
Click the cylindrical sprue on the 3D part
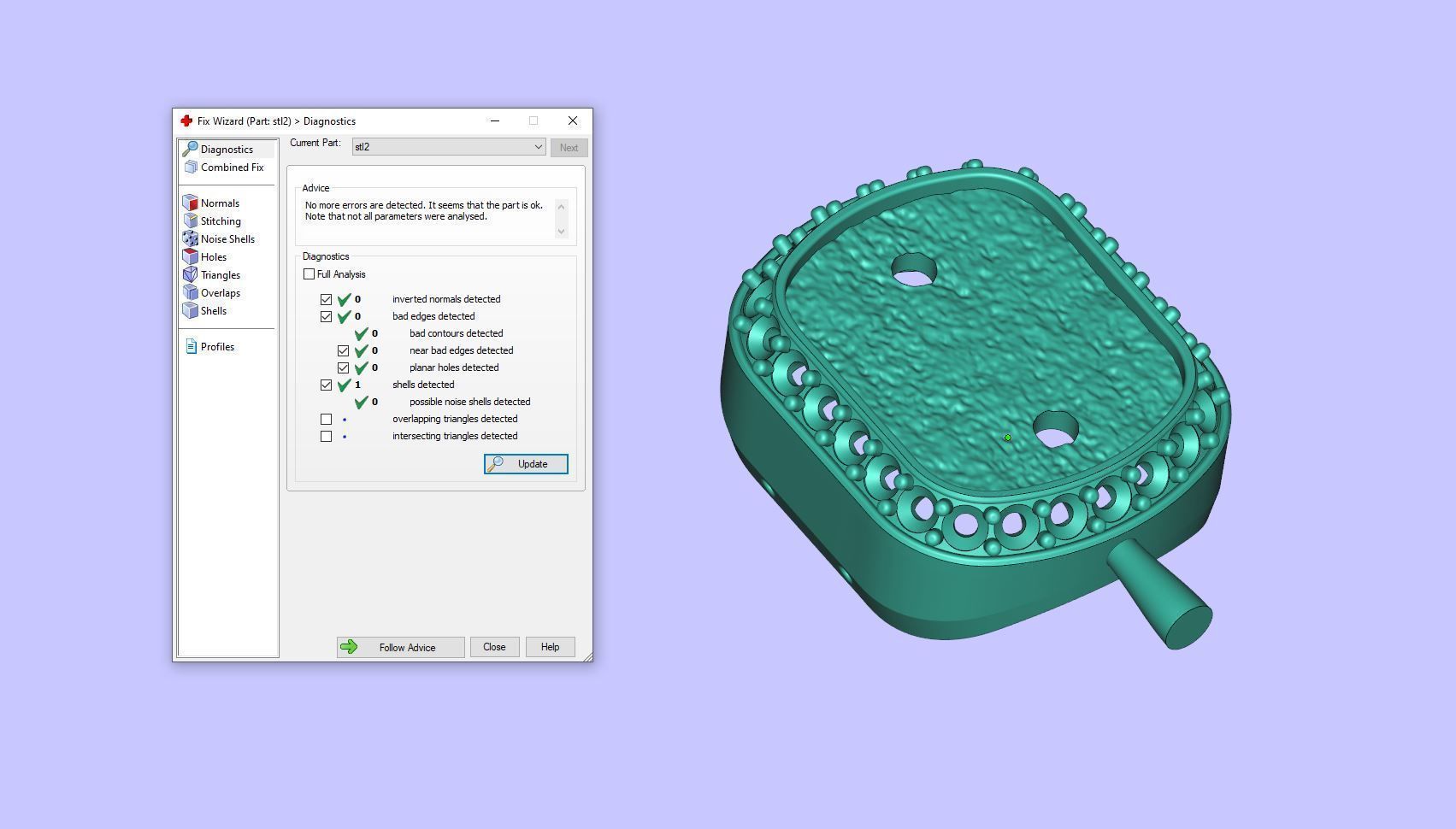coord(1161,595)
